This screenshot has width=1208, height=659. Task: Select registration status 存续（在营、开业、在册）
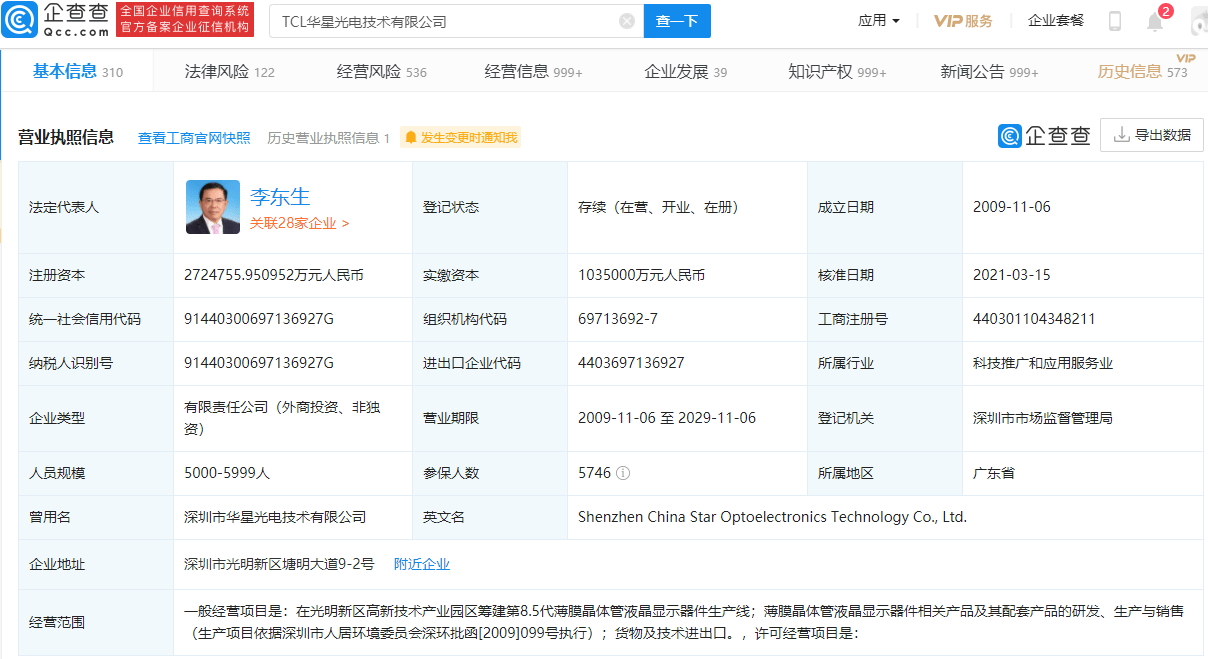click(x=662, y=207)
